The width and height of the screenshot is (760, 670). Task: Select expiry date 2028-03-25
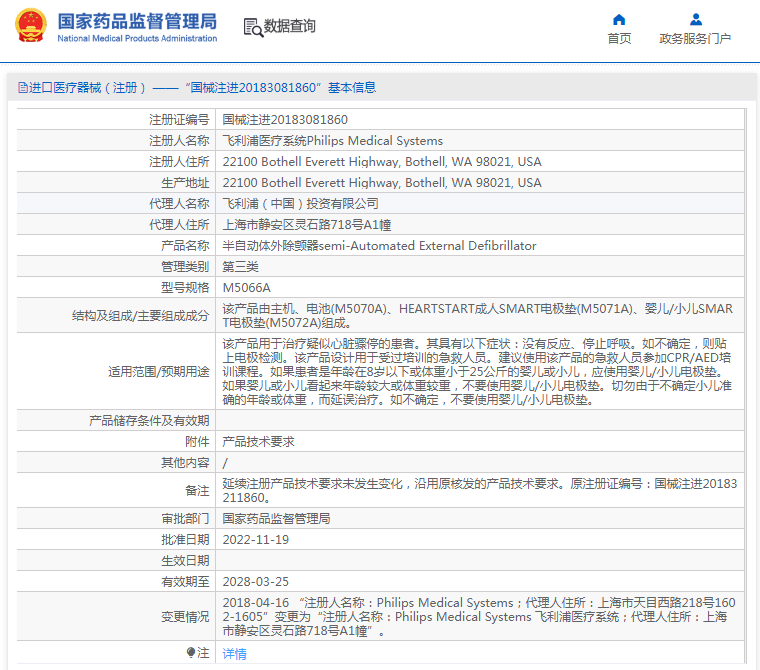point(255,582)
